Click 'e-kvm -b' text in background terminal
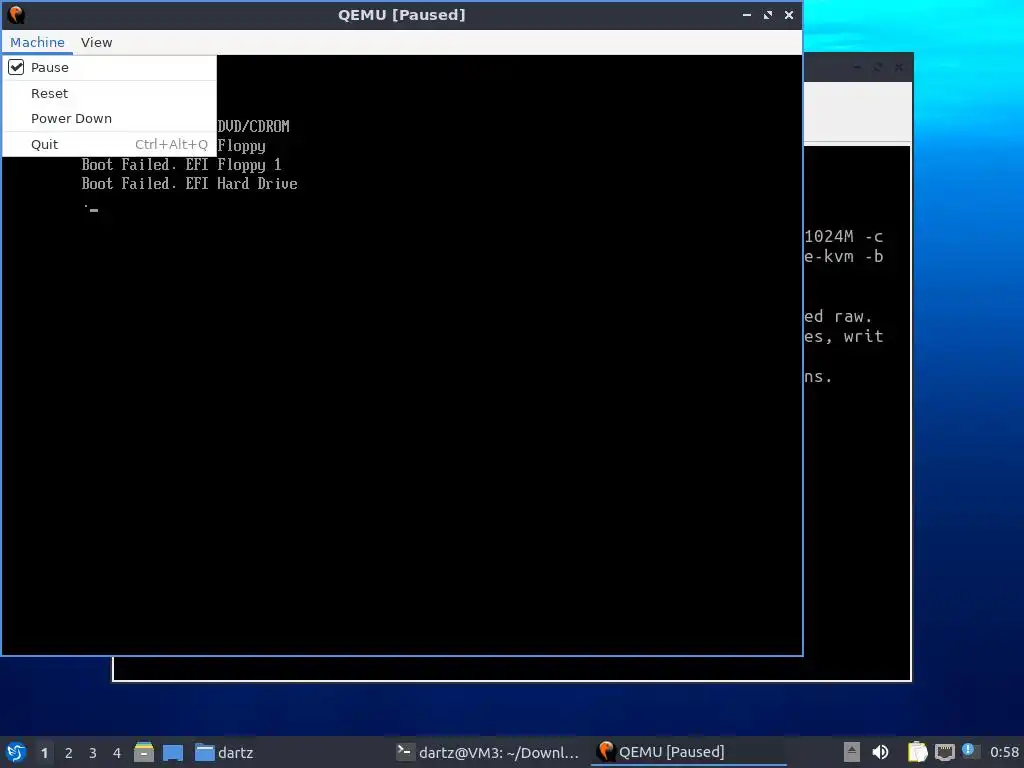The width and height of the screenshot is (1024, 768). 844,257
